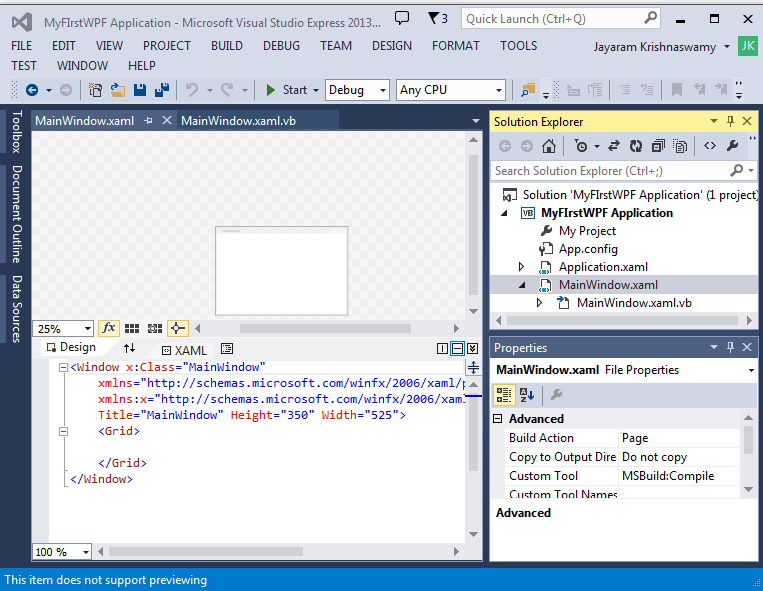Image resolution: width=763 pixels, height=591 pixels.
Task: Click the designer horizontal scrollbar
Action: click(326, 329)
